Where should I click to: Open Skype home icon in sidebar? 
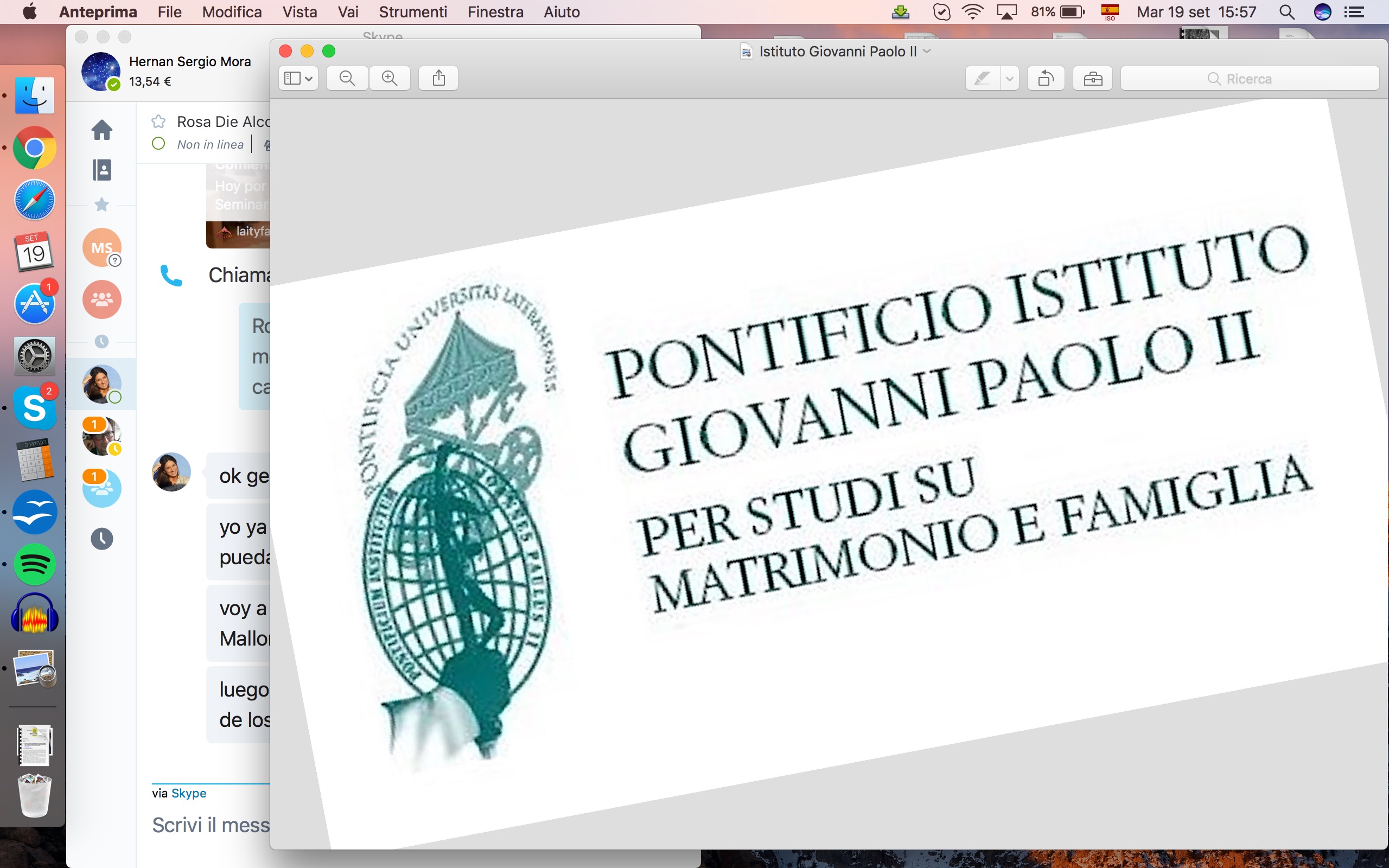point(101,130)
